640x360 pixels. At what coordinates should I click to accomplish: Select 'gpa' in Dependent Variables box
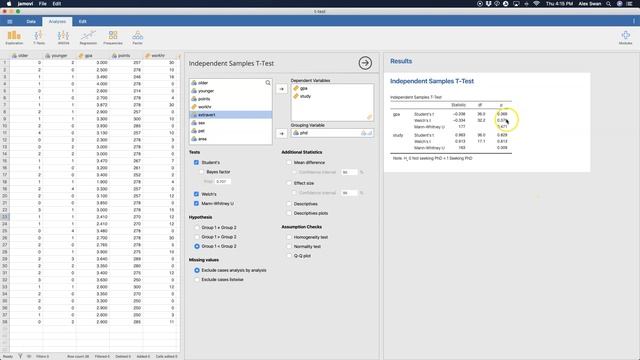coord(332,88)
